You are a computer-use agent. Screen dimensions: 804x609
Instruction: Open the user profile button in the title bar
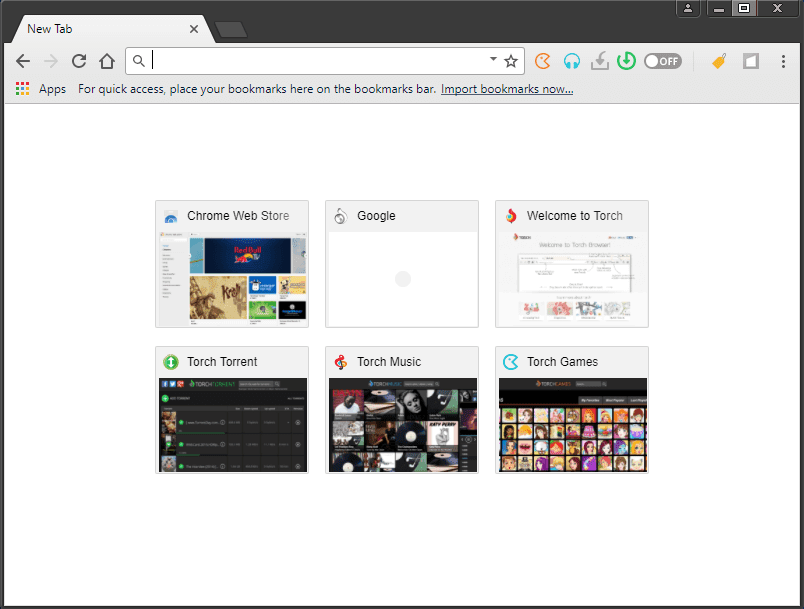click(688, 8)
